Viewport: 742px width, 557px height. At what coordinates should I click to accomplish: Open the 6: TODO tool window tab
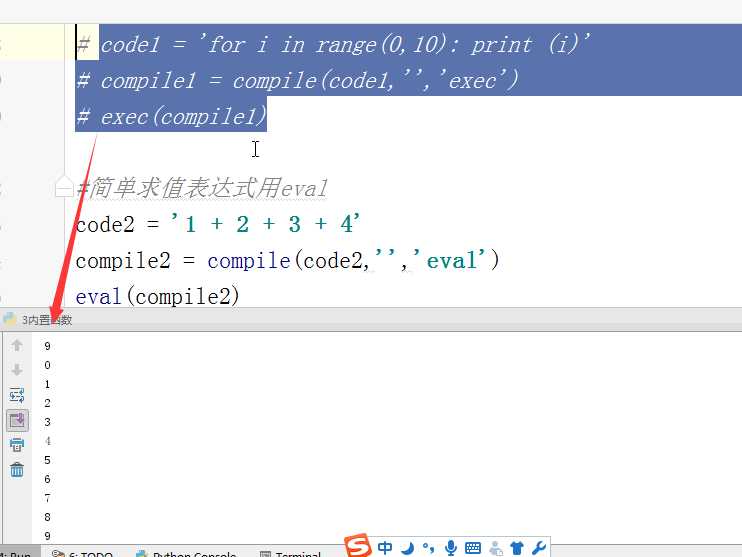pyautogui.click(x=83, y=554)
